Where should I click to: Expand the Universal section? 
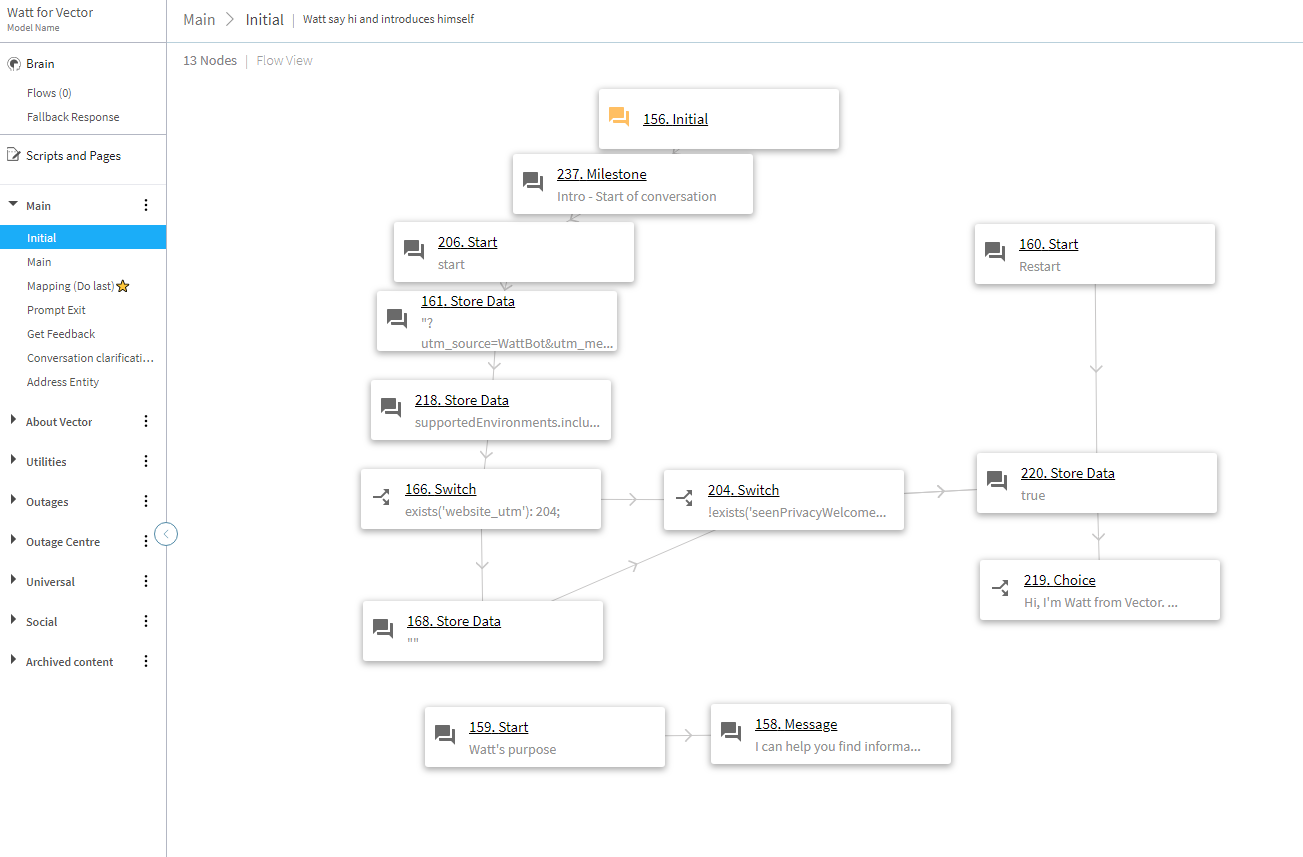point(14,581)
